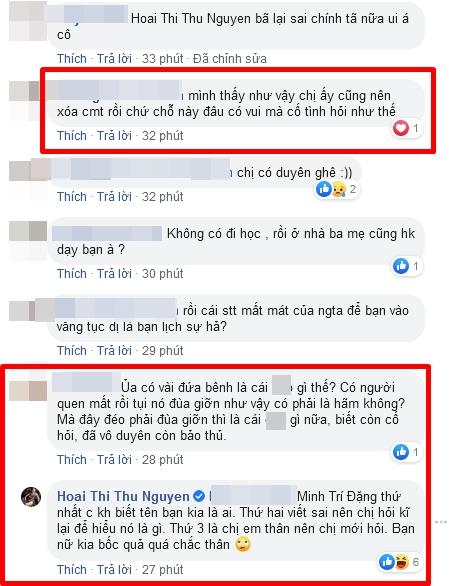The width and height of the screenshot is (449, 586).
Task: Like the 'chị có duyên ghê' comment
Action: (x=72, y=197)
